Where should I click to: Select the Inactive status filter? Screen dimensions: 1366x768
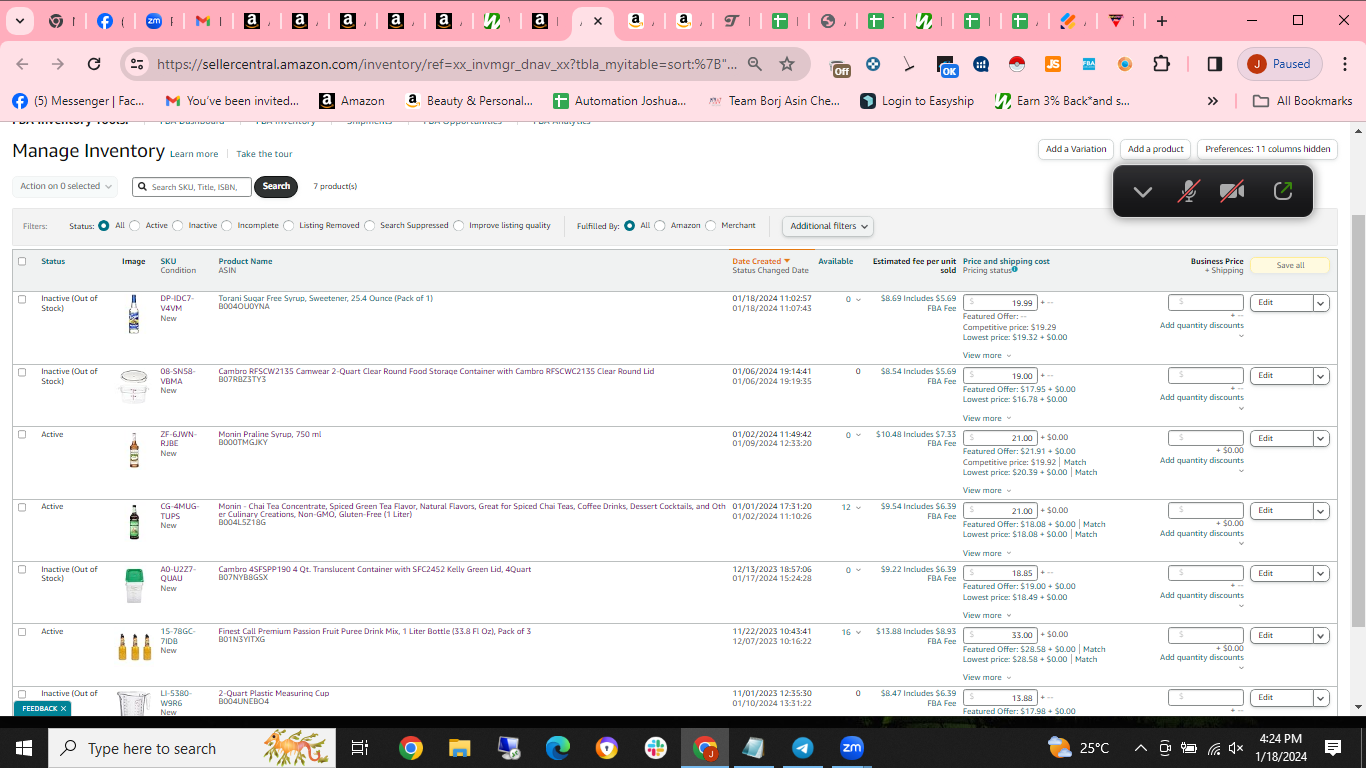(178, 226)
